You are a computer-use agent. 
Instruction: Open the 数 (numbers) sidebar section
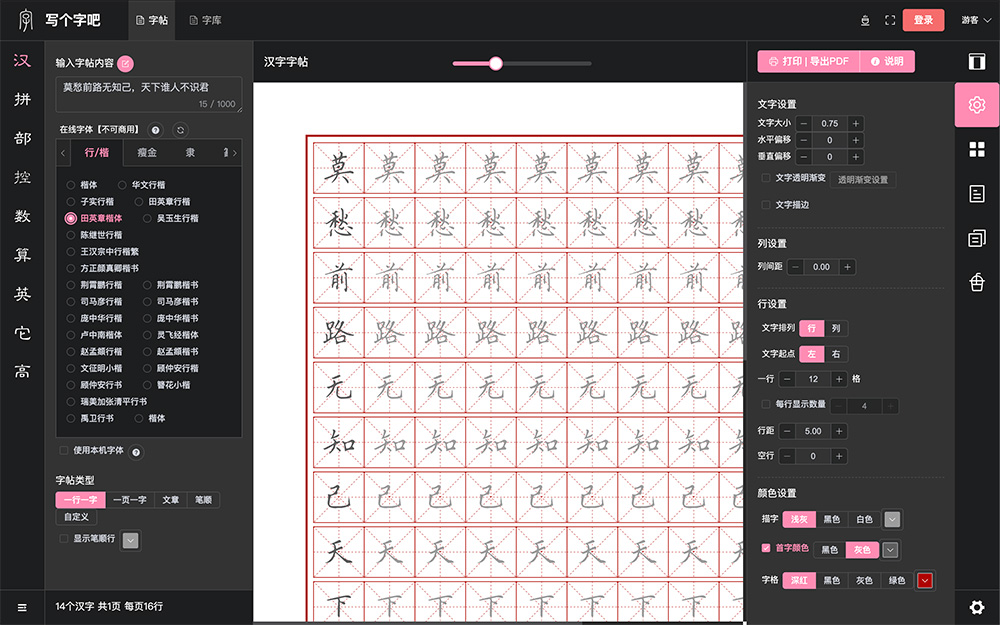pos(22,216)
